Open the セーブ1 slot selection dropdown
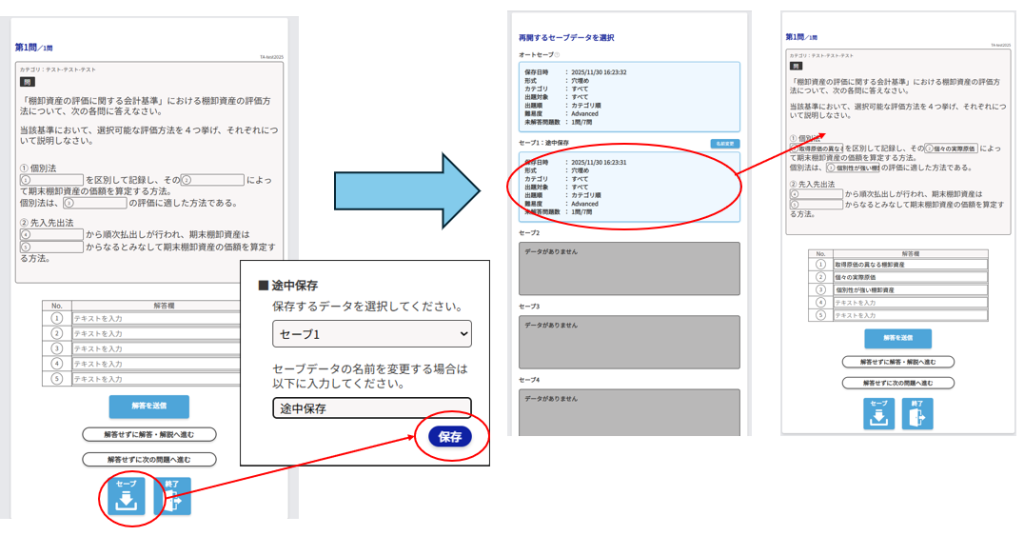1024x536 pixels. 371,333
